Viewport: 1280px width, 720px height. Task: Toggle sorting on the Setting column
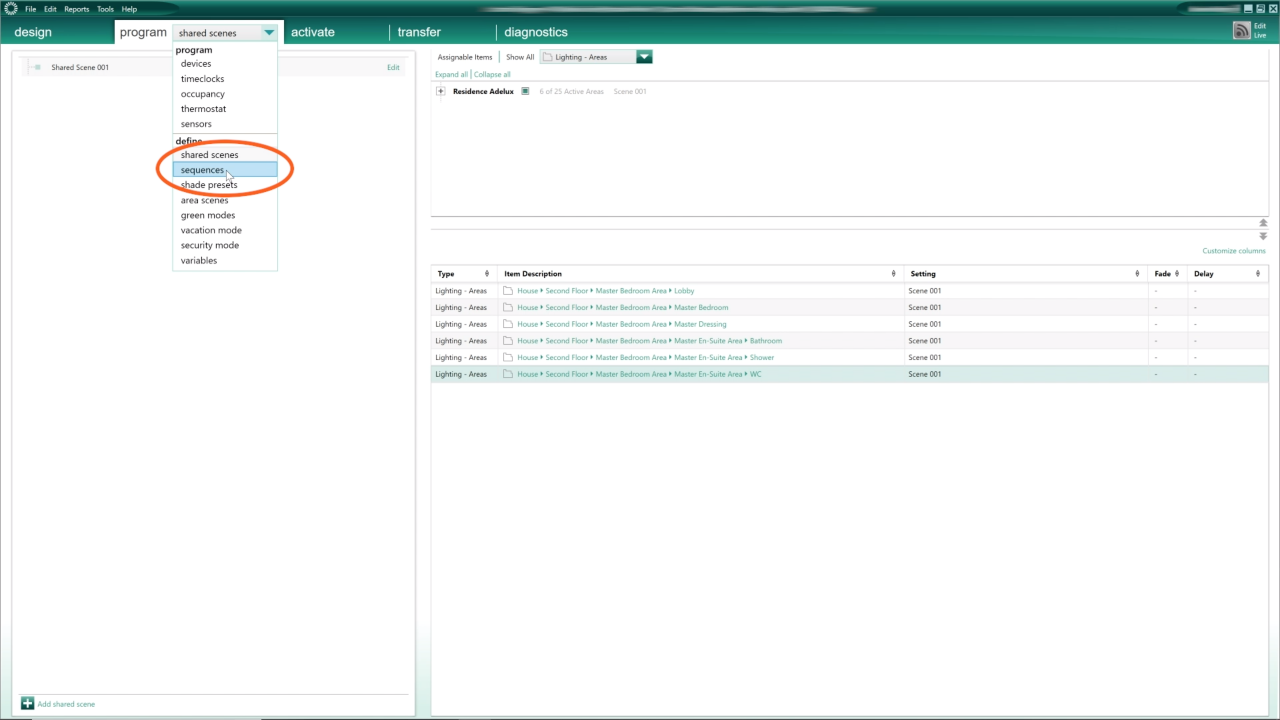click(x=1137, y=274)
